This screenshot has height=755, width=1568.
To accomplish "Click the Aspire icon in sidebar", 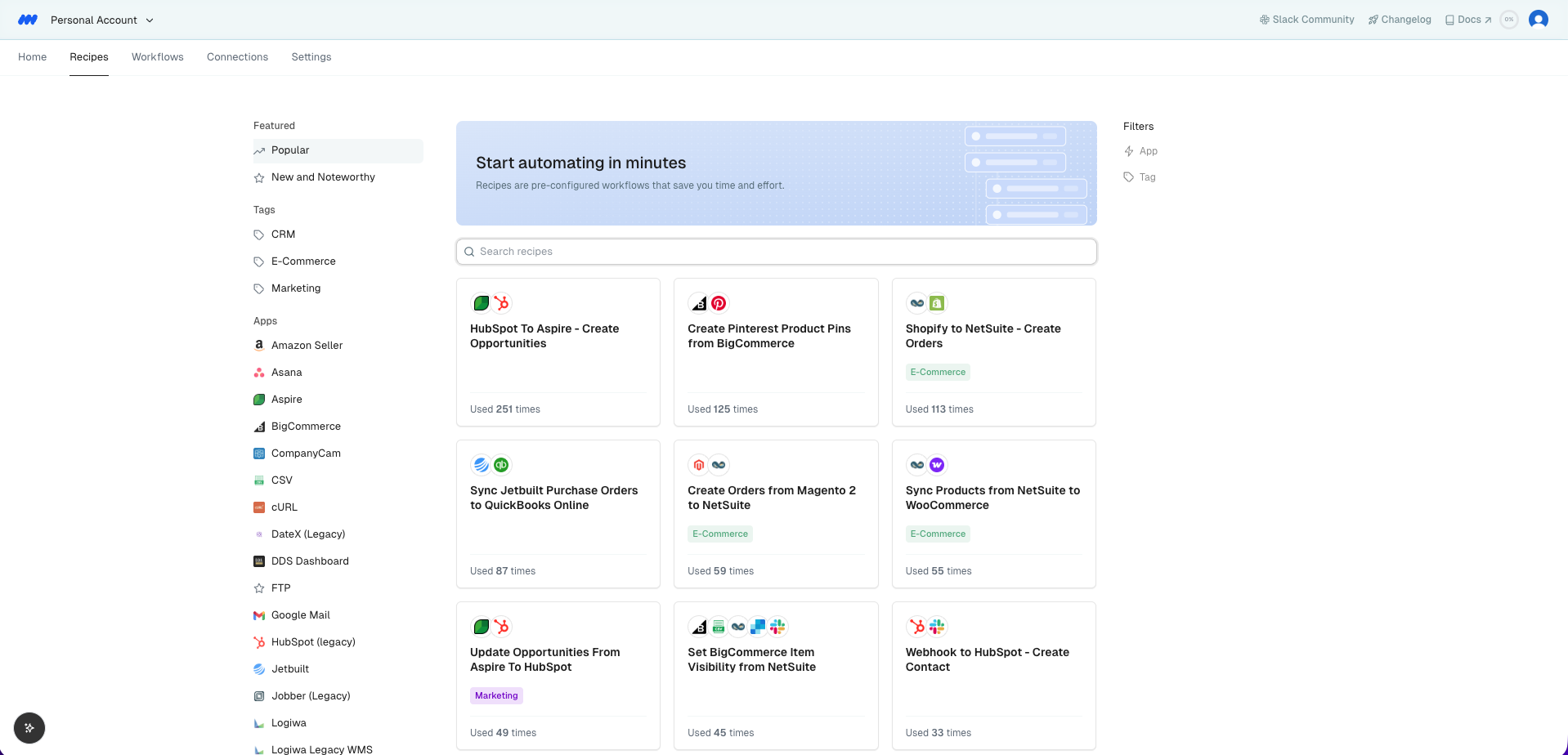I will pos(259,400).
